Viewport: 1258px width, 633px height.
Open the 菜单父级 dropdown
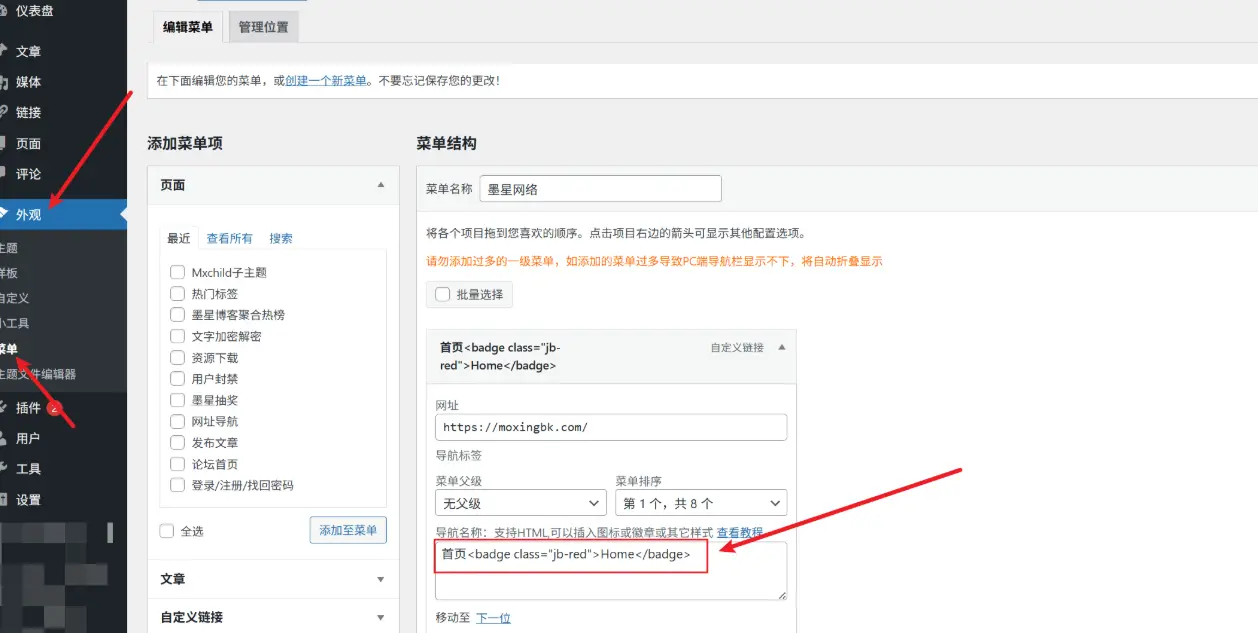point(519,502)
